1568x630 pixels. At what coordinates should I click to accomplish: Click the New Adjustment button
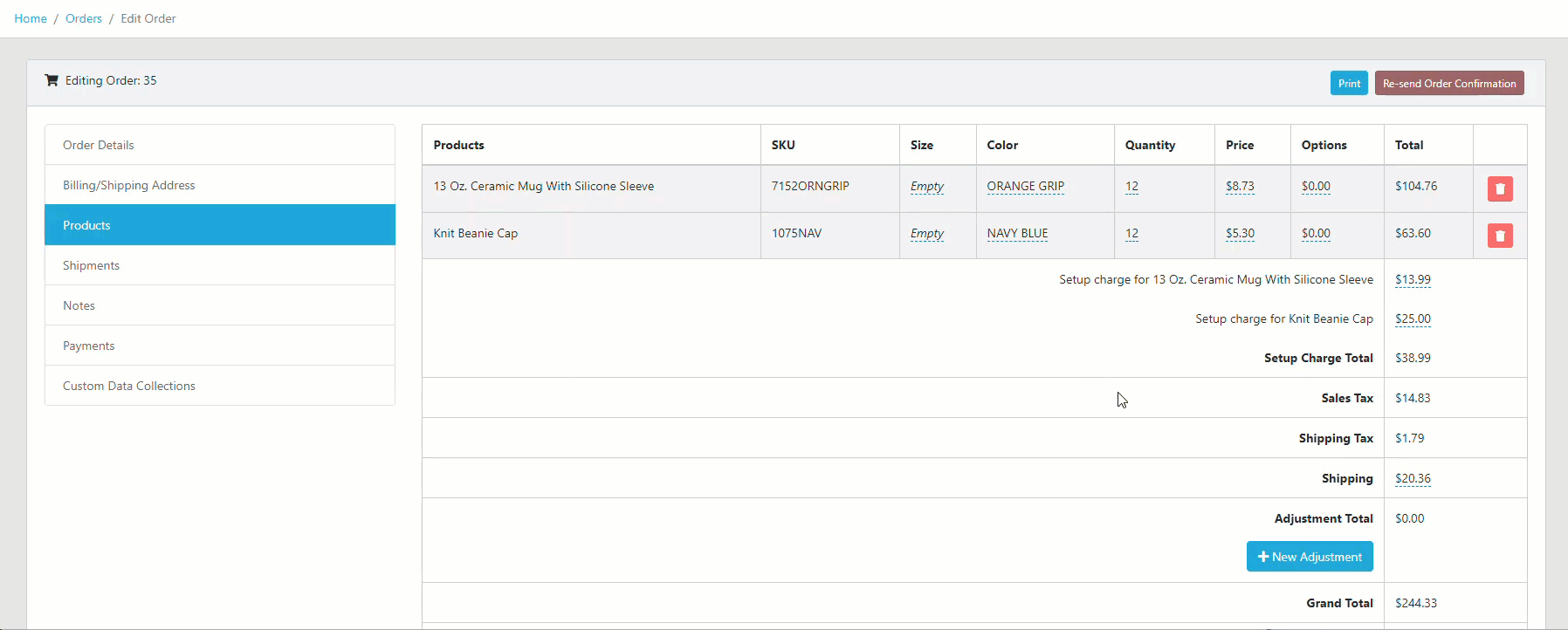(1309, 557)
